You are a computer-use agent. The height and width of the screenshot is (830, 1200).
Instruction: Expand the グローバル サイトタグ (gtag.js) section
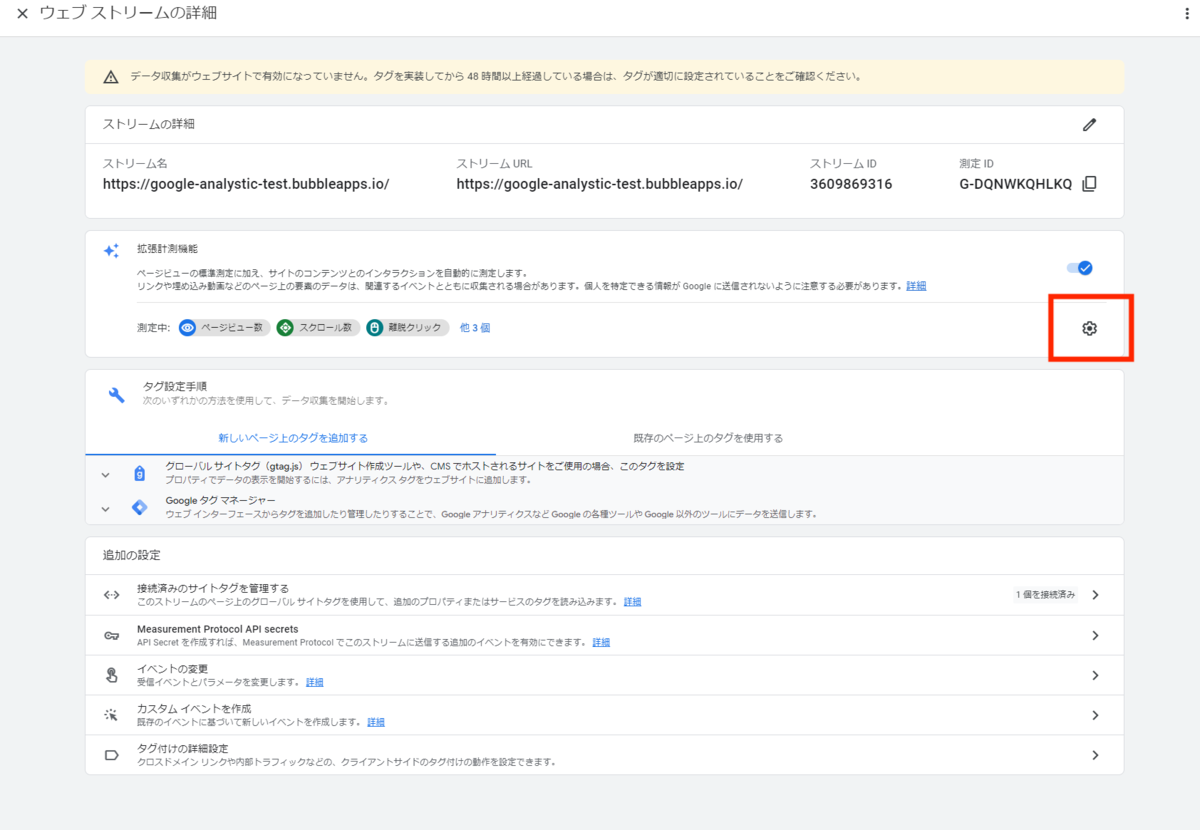(x=105, y=474)
